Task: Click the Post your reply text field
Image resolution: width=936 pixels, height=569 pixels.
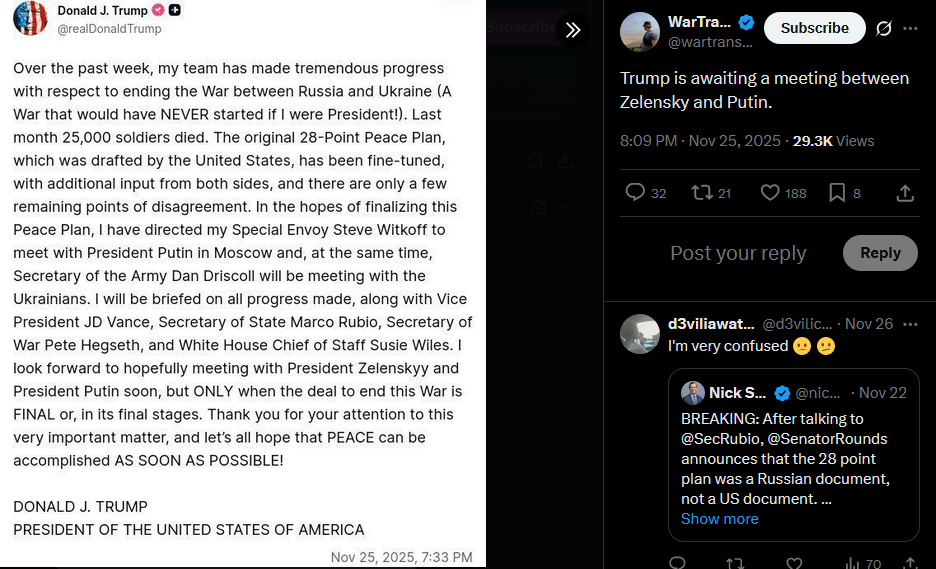Action: click(x=738, y=253)
